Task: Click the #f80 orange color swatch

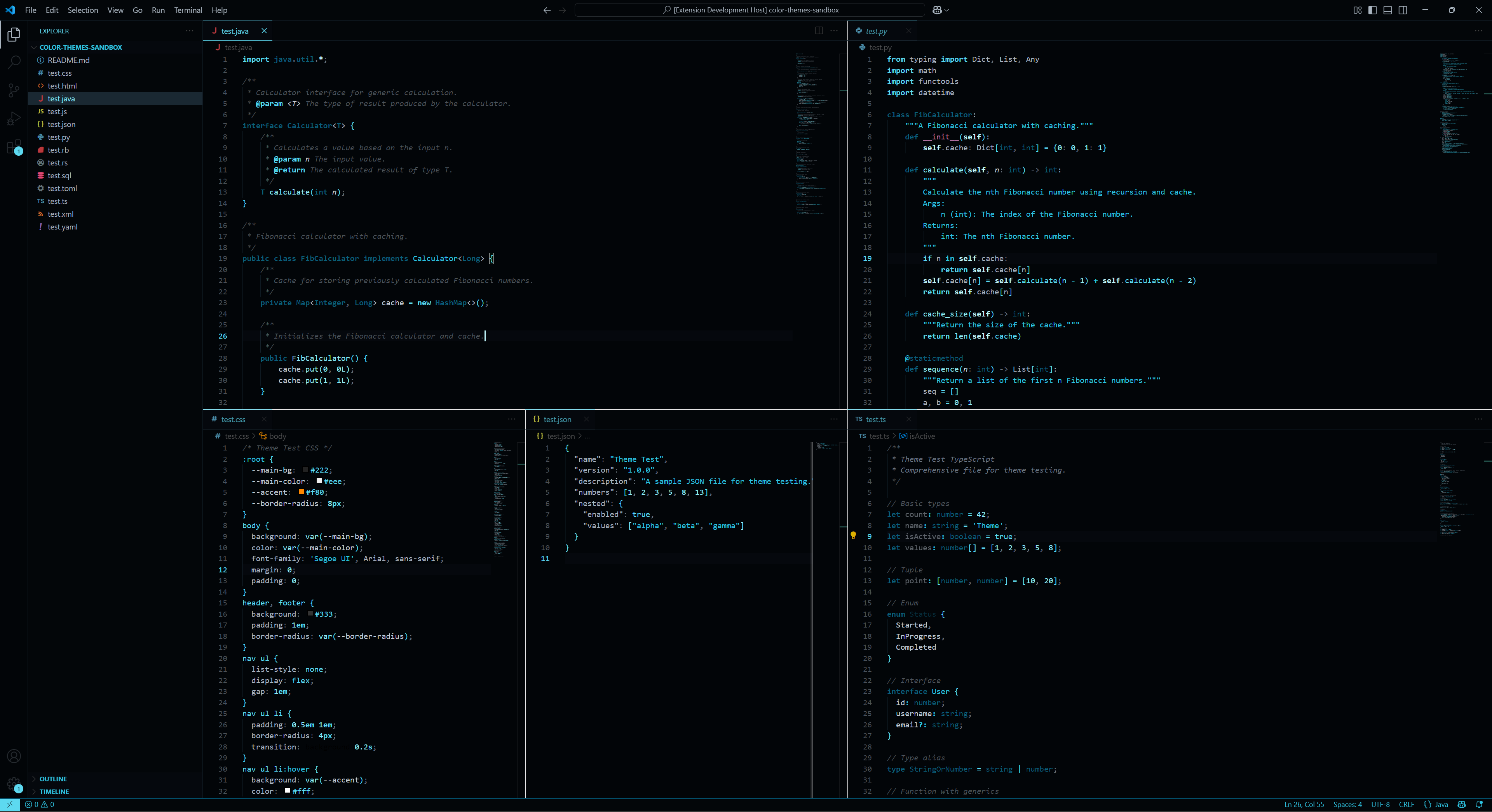Action: click(301, 492)
